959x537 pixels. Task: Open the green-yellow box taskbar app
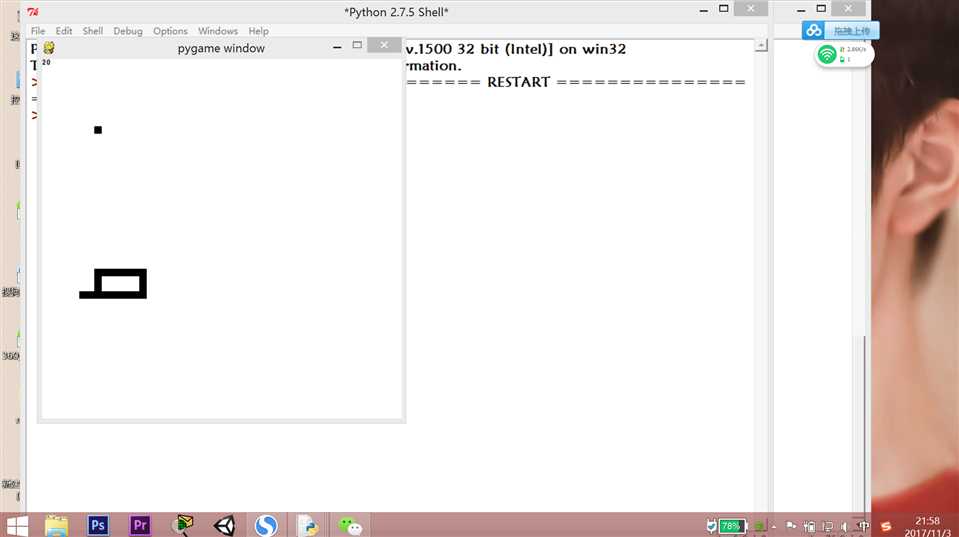click(183, 525)
